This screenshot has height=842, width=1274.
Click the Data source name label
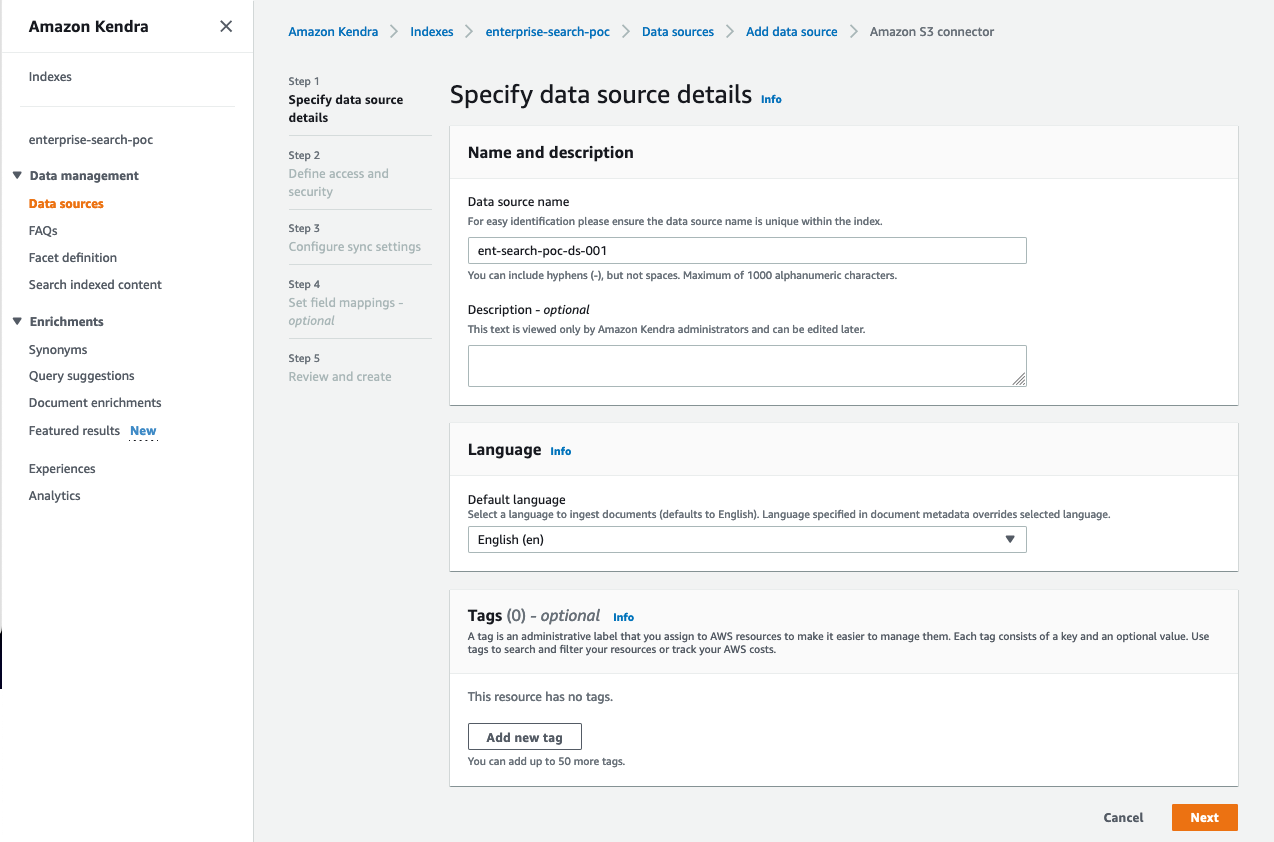click(x=519, y=202)
